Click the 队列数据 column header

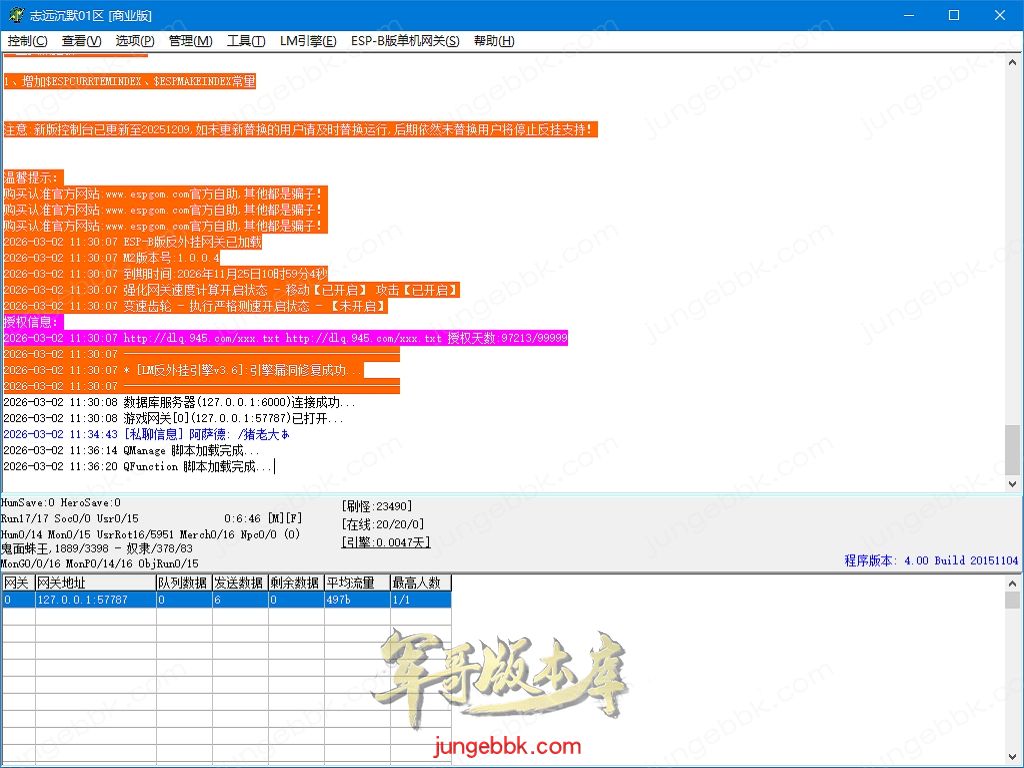pos(182,583)
